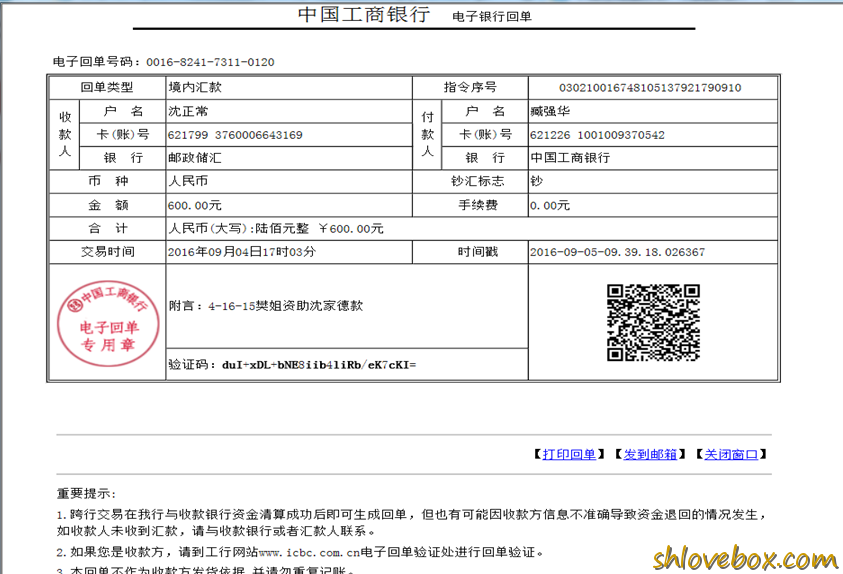Viewport: 843px width, 574px height.
Task: Select payee account 621799 3760006643169
Action: coord(235,135)
